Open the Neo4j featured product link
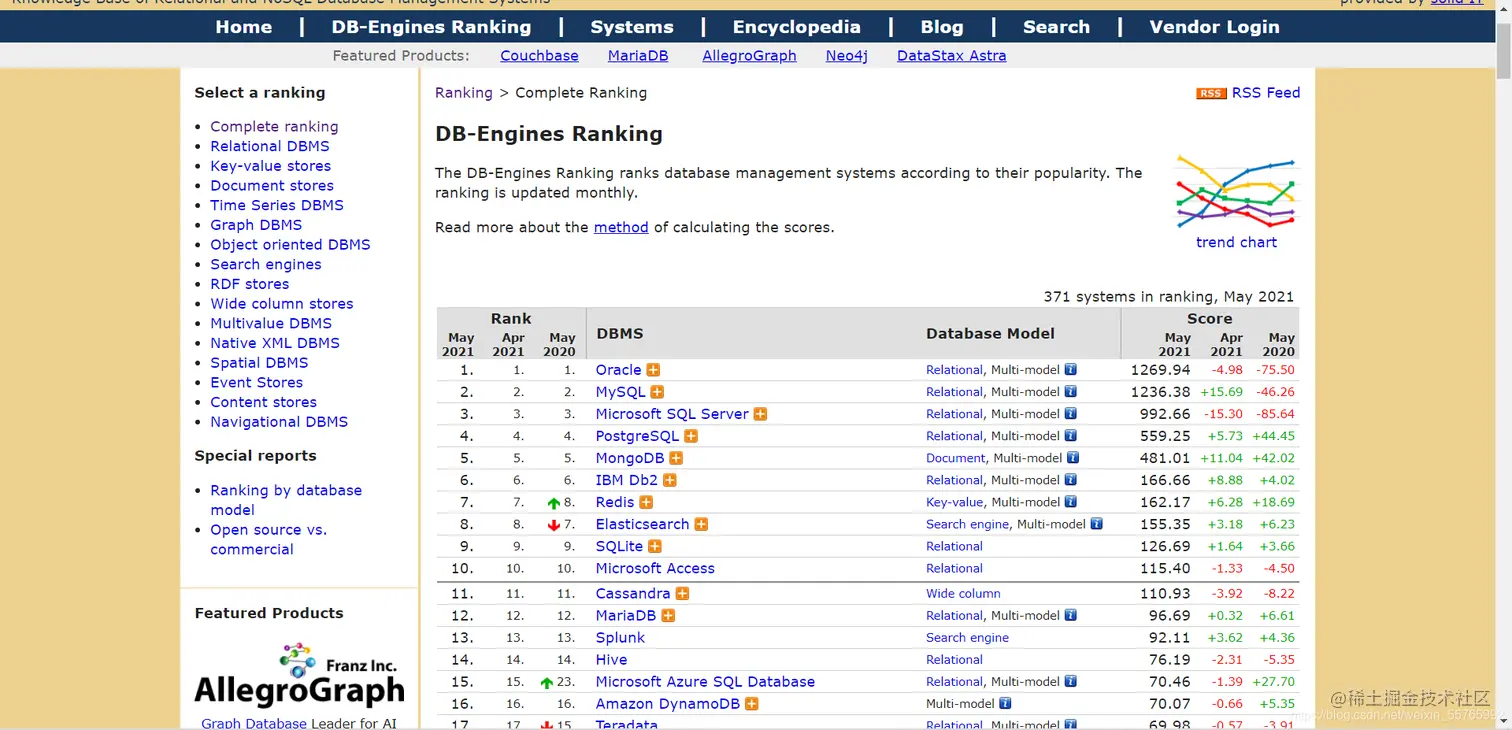This screenshot has width=1512, height=730. click(x=847, y=56)
